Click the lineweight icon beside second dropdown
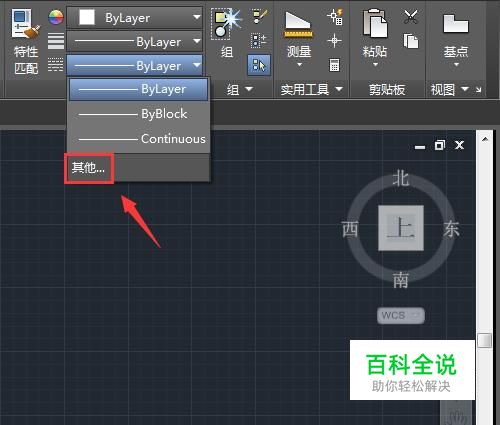This screenshot has height=425, width=500. [x=56, y=41]
